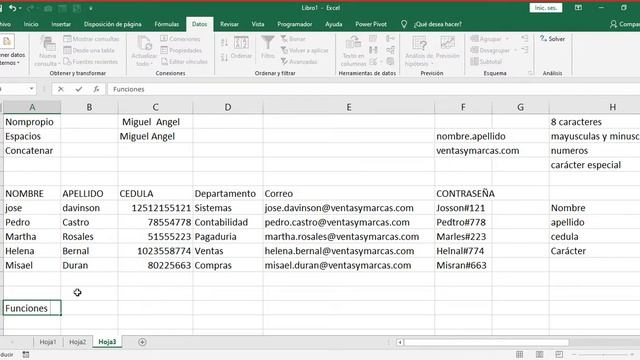Click the zoom slider in the status bar
This screenshot has width=640, height=360.
603,355
